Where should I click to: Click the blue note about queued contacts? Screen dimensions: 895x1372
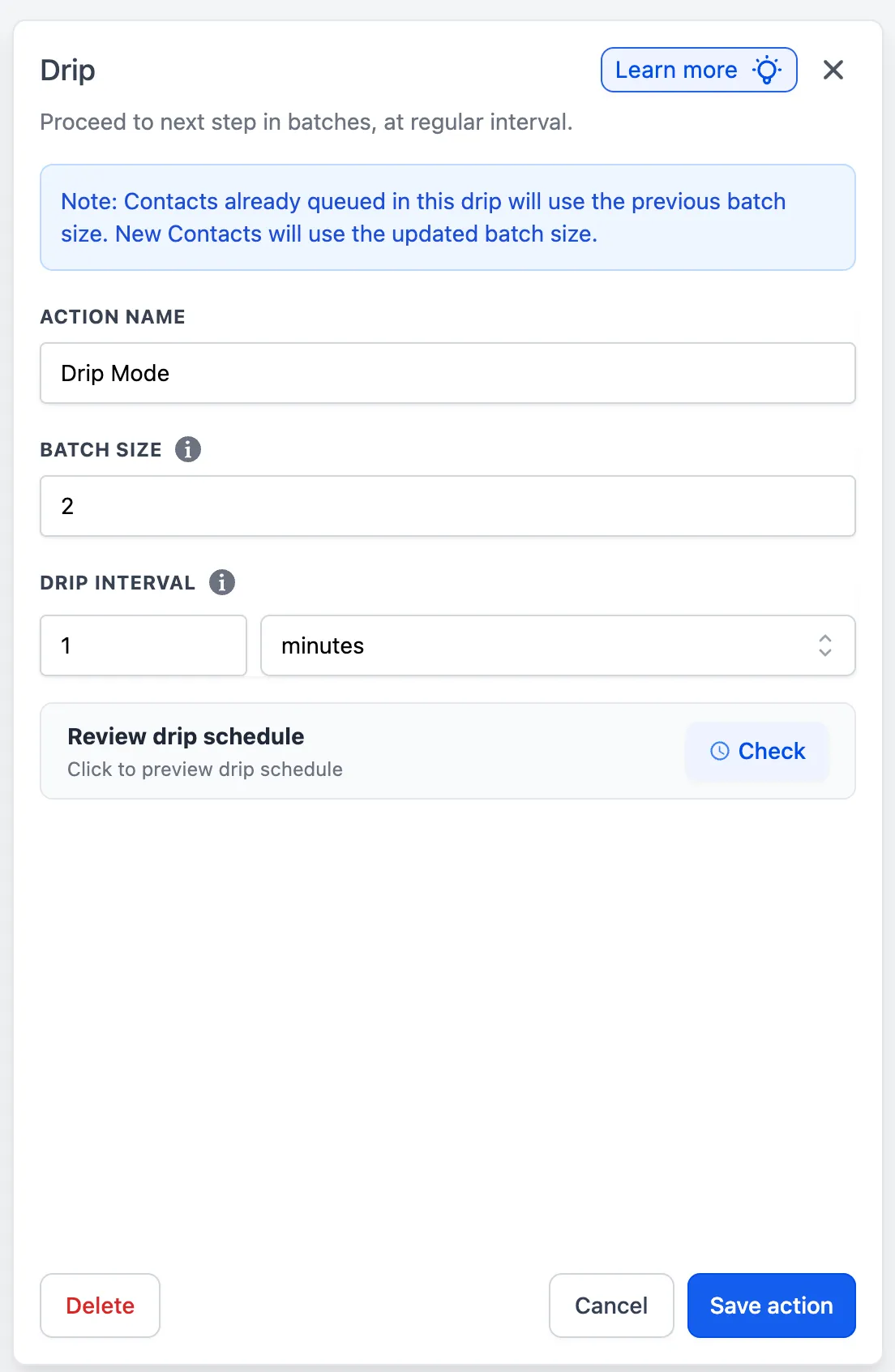click(x=447, y=217)
